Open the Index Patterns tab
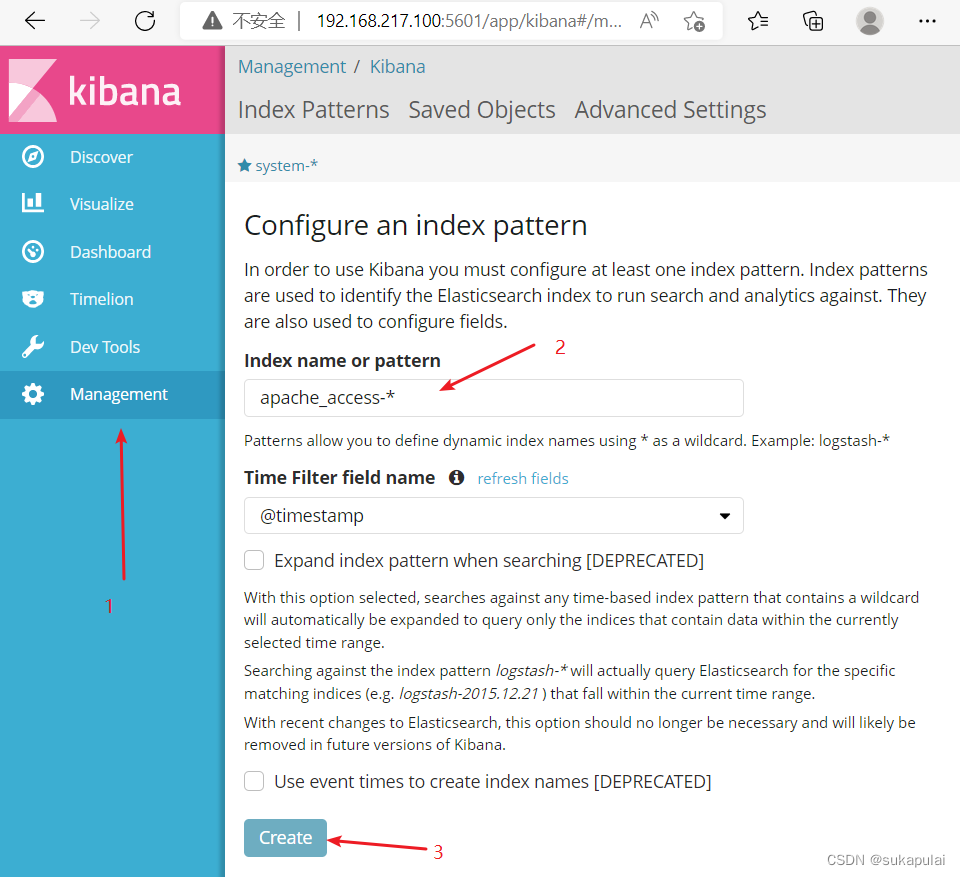 click(x=313, y=110)
